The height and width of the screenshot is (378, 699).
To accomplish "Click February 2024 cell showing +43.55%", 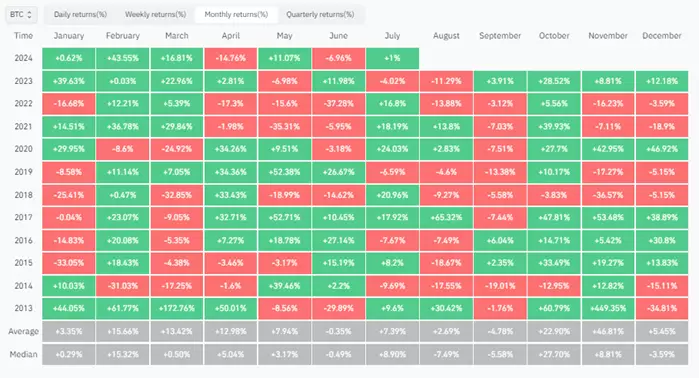I will (123, 58).
